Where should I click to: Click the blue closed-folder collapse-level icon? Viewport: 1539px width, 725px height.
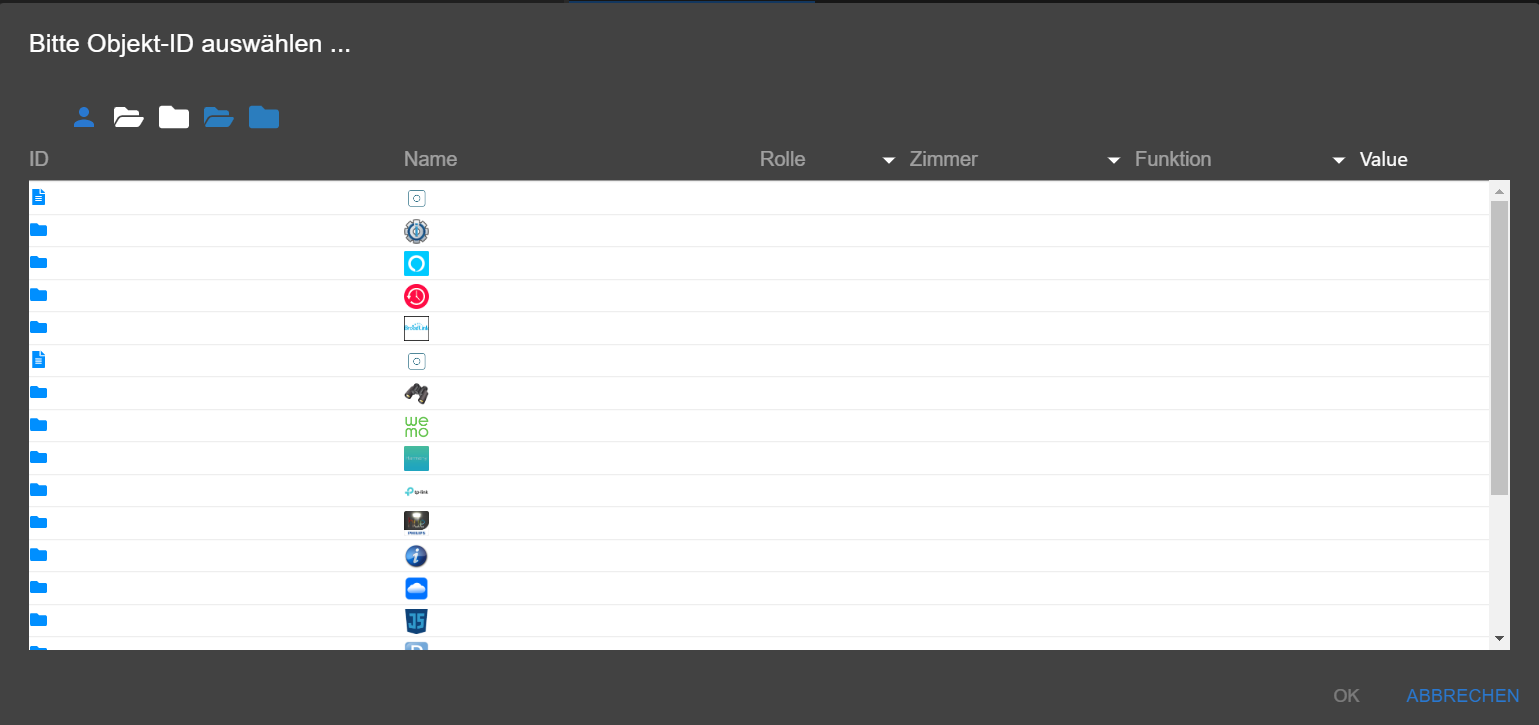tap(264, 118)
